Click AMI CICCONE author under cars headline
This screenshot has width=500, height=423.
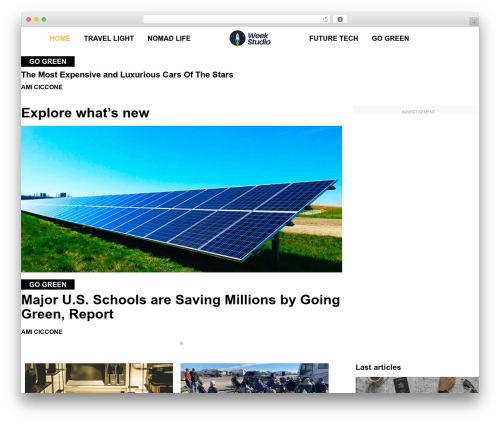(42, 87)
